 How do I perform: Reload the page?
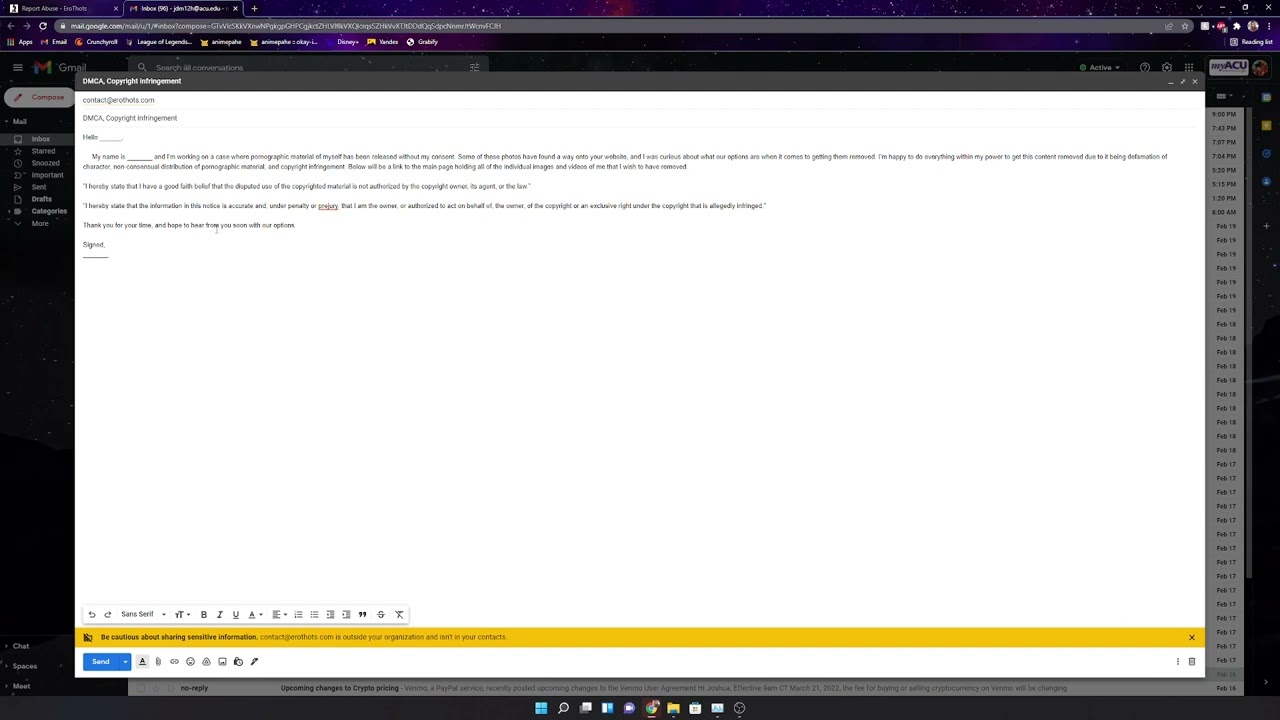point(42,26)
